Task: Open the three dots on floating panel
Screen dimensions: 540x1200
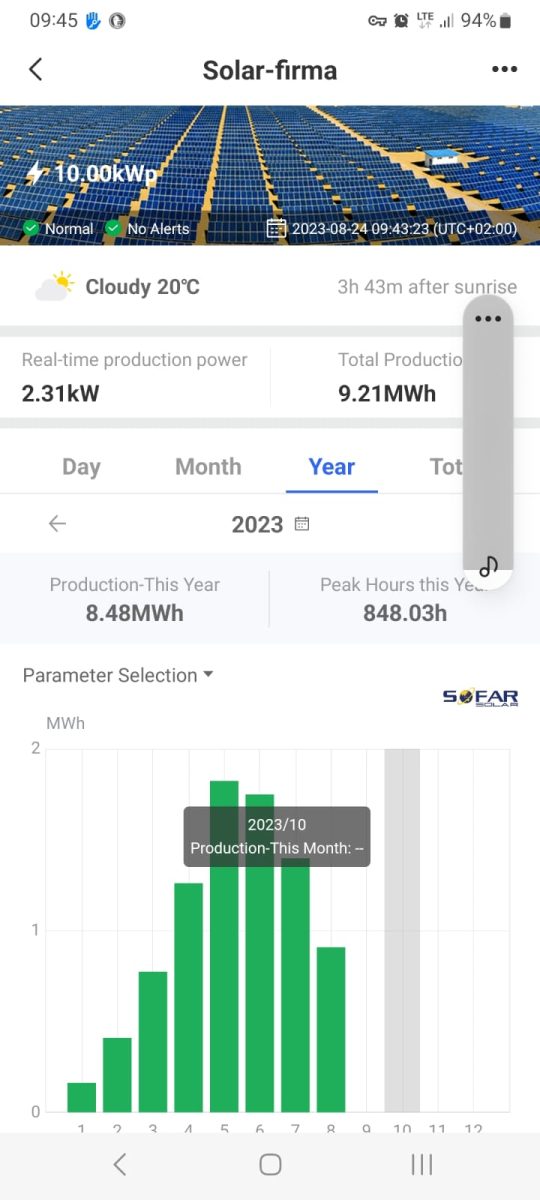Action: point(488,319)
